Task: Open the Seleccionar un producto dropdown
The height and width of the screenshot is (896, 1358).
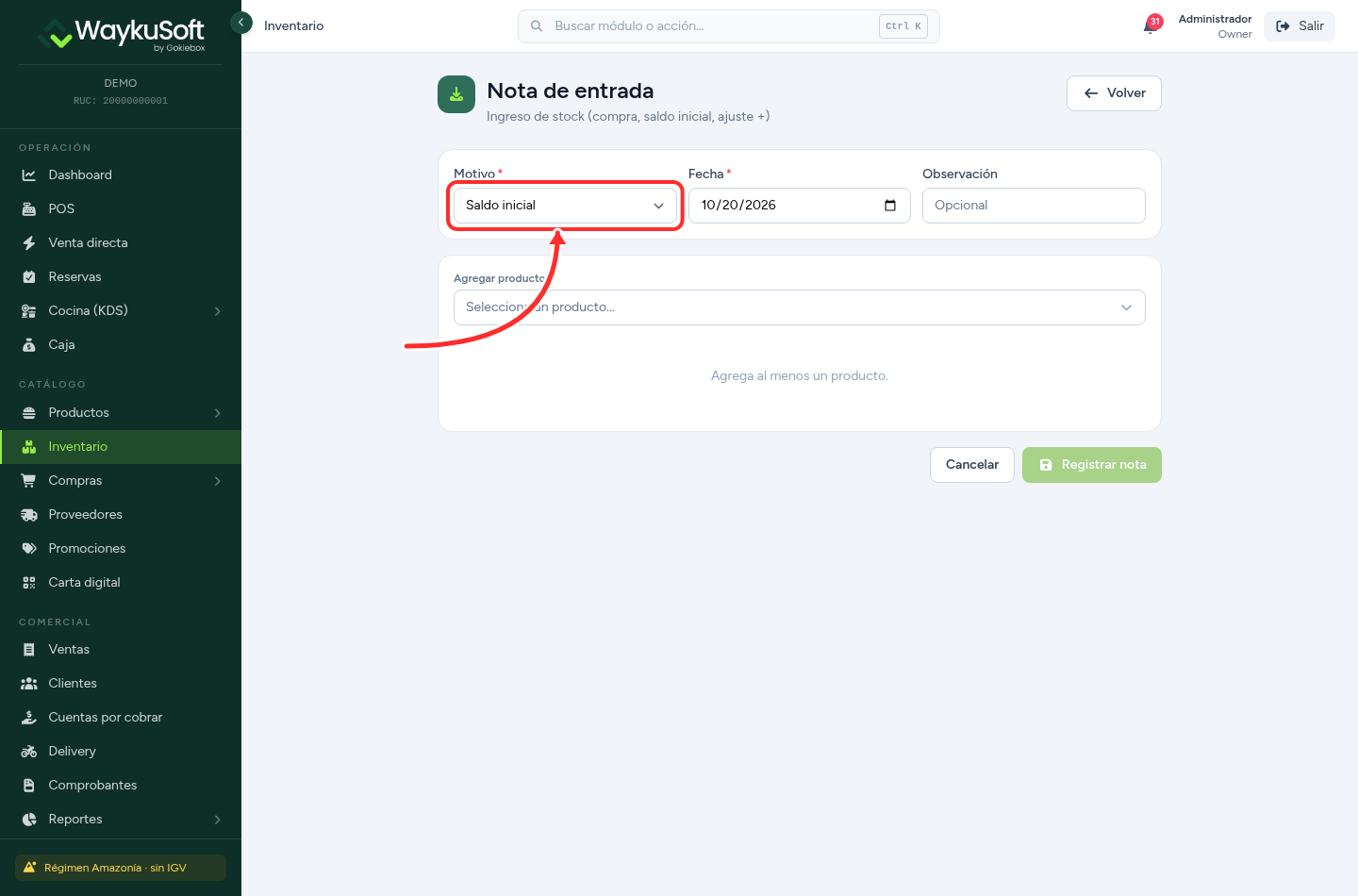Action: (x=799, y=307)
